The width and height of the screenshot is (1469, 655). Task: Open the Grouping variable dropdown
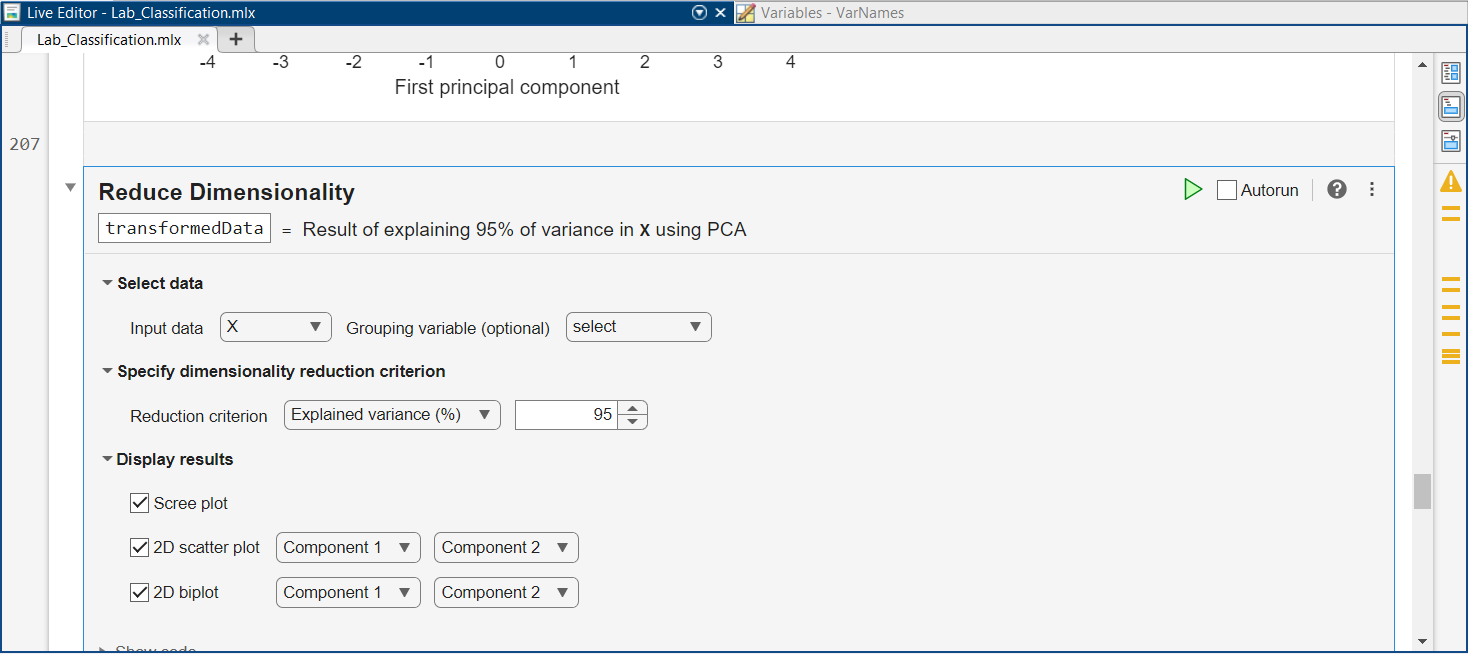pyautogui.click(x=638, y=327)
